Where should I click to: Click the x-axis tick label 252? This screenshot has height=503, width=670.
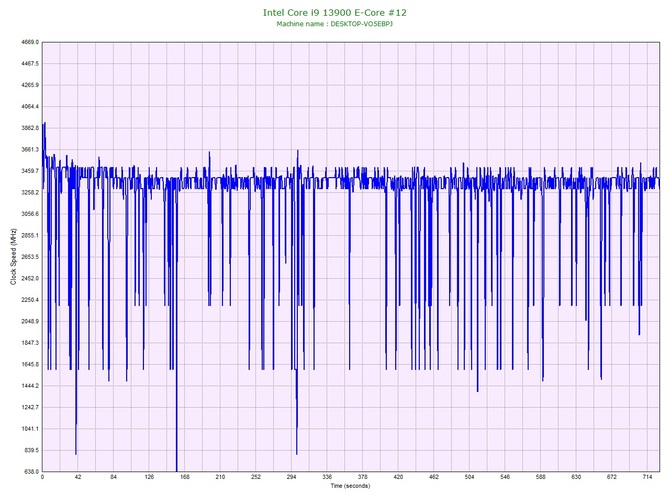point(256,477)
